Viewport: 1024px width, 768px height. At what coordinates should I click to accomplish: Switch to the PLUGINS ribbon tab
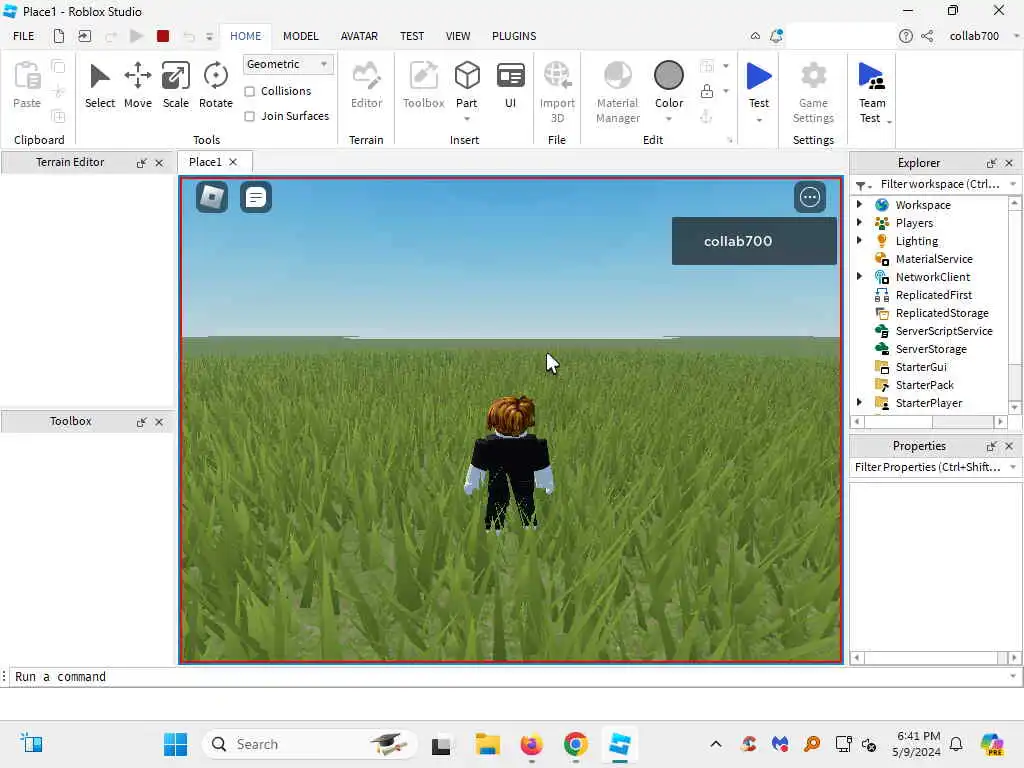[x=514, y=36]
